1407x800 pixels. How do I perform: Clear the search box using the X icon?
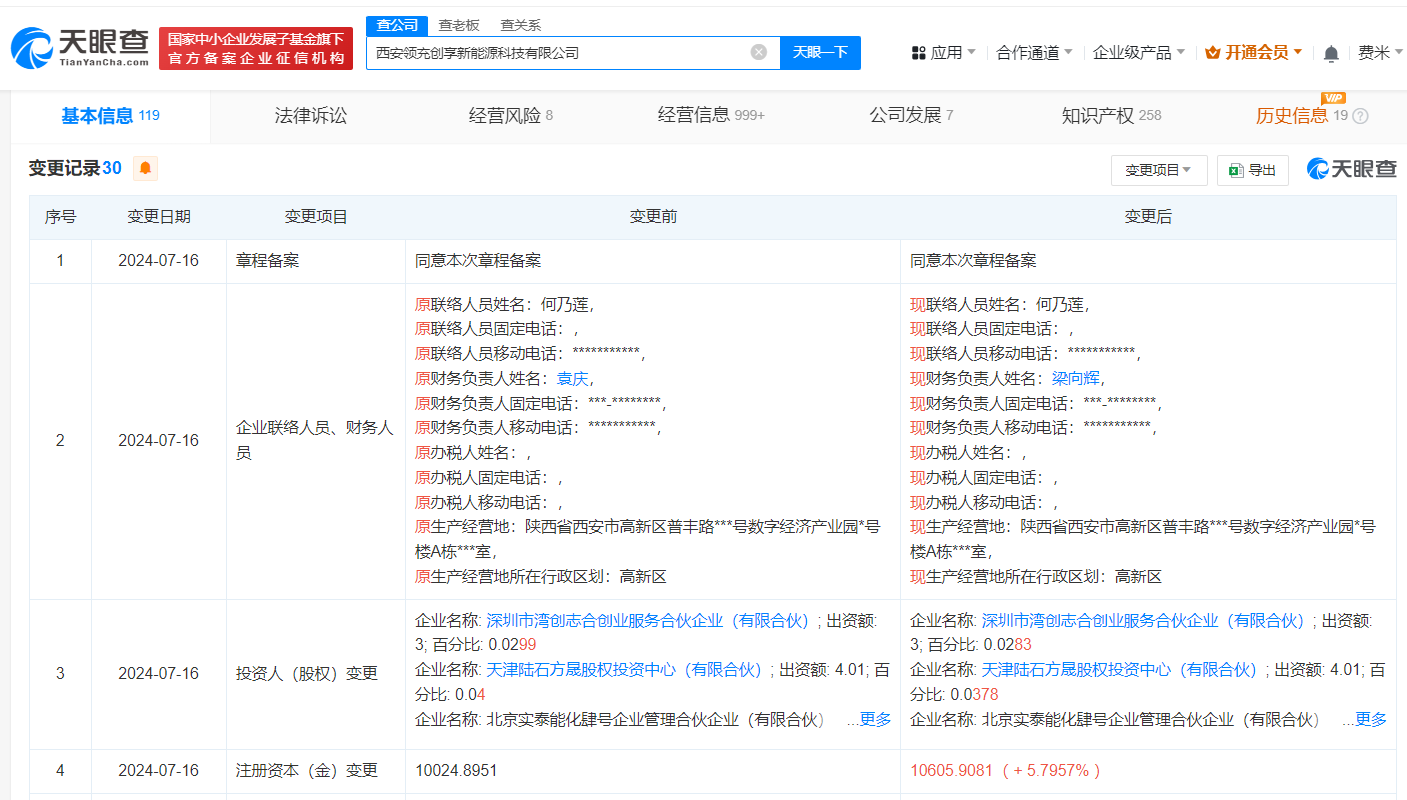(757, 53)
